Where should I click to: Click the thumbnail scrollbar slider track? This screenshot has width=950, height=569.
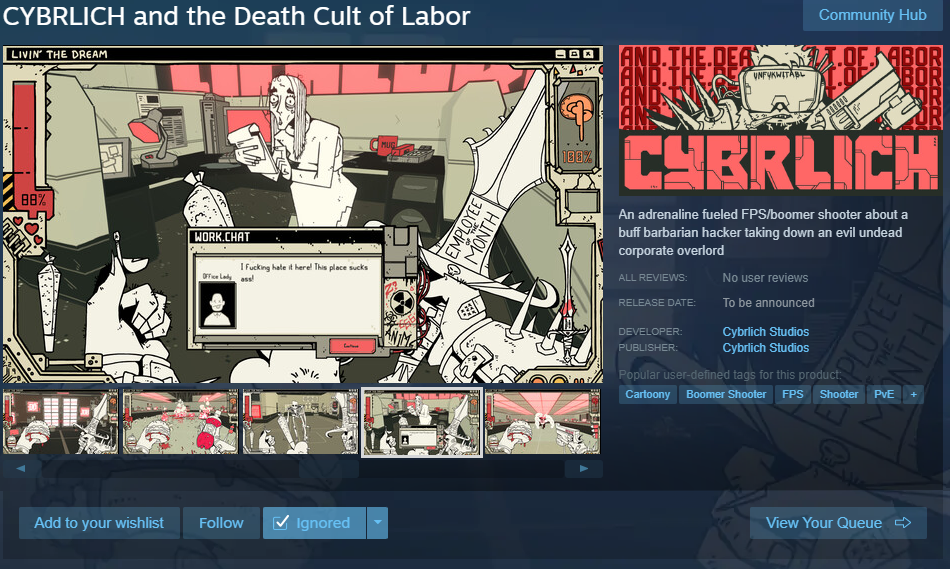(303, 468)
